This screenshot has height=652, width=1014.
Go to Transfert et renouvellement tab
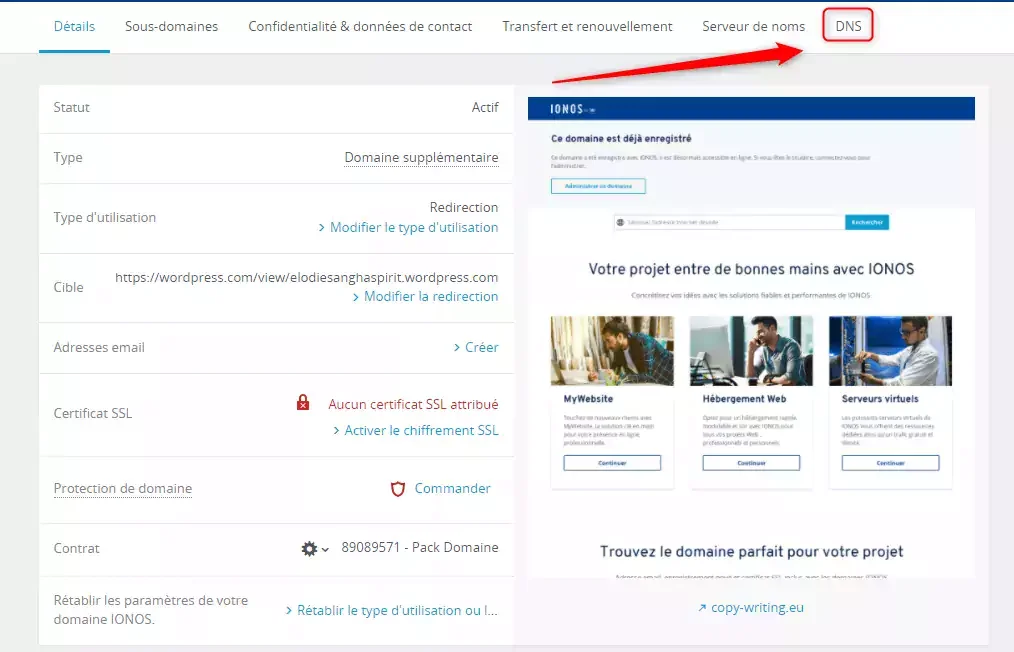coord(587,27)
